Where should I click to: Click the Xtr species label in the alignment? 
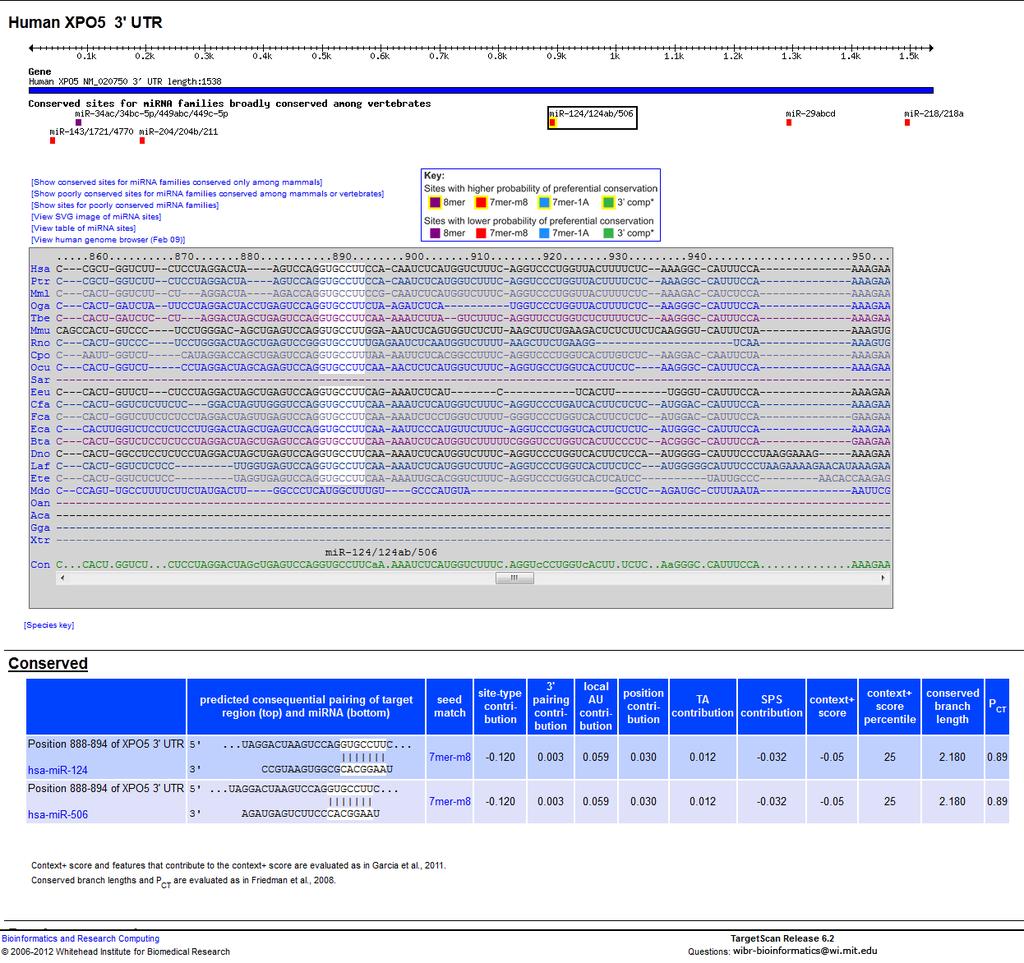pos(40,540)
